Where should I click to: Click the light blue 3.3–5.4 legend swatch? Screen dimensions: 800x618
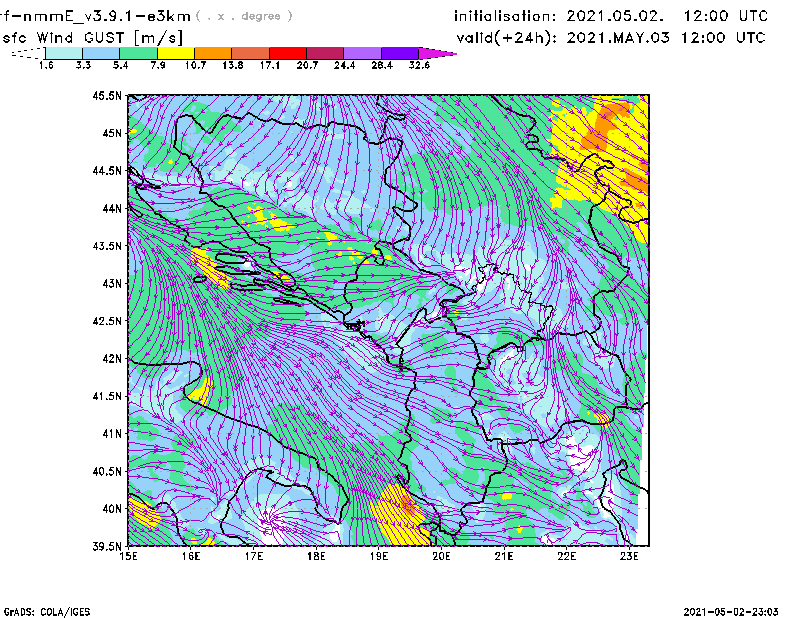pyautogui.click(x=101, y=53)
